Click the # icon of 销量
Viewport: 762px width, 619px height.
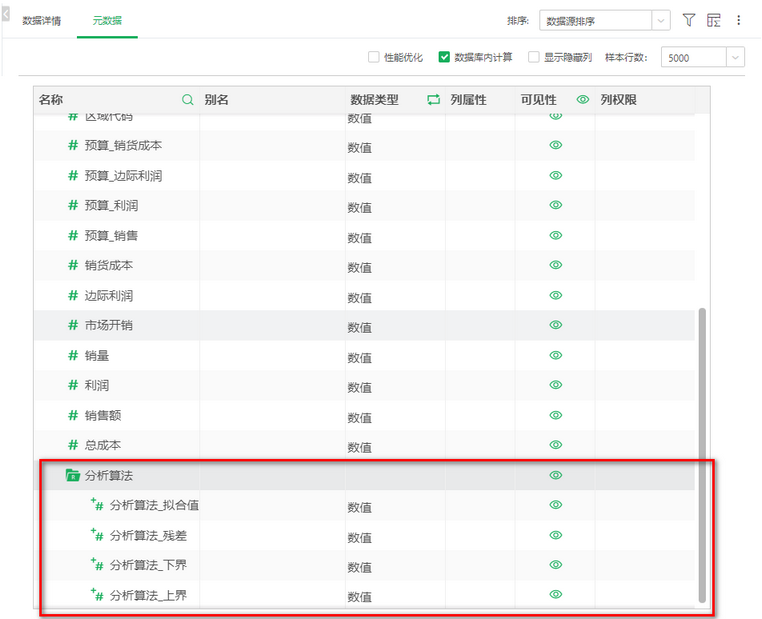[73, 356]
